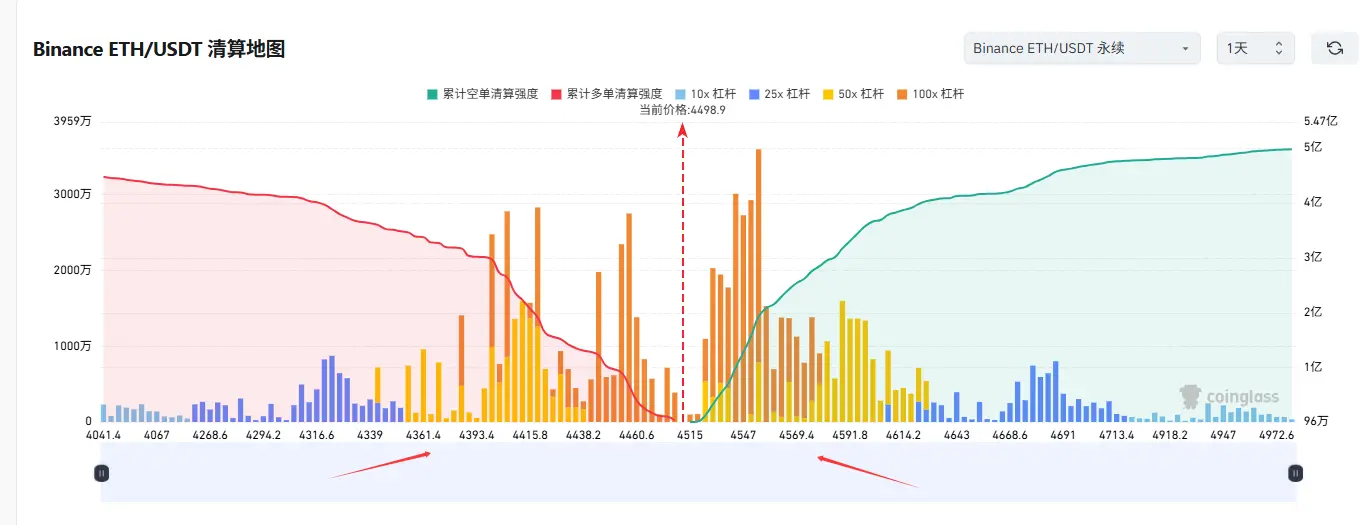Click the 4393.4 price axis label

point(477,435)
